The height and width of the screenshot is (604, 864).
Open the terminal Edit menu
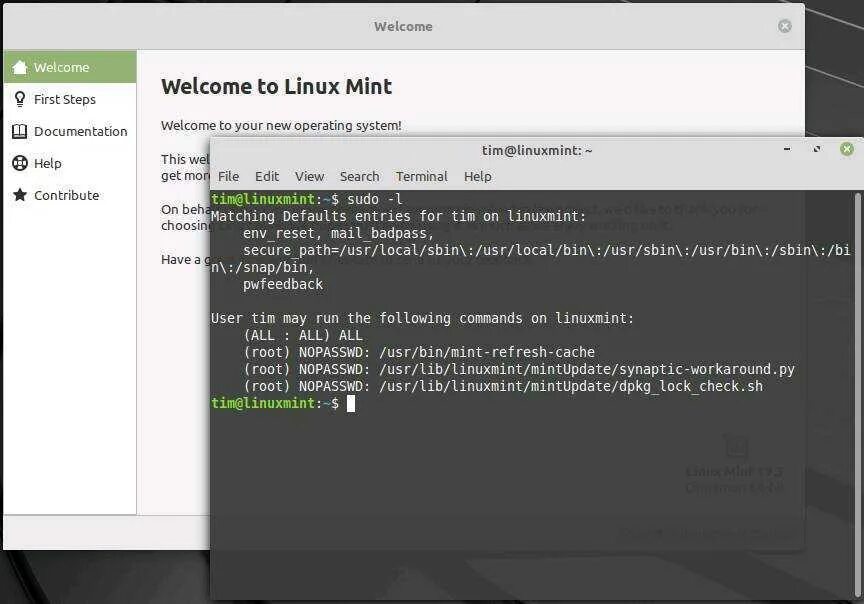pyautogui.click(x=267, y=176)
